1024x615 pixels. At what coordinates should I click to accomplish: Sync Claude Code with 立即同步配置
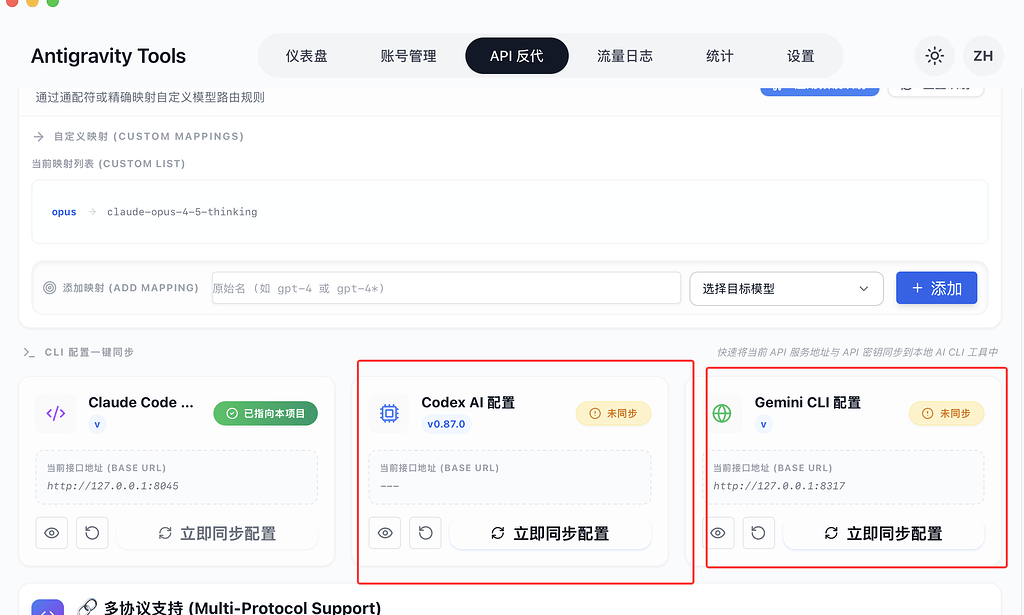[x=217, y=533]
